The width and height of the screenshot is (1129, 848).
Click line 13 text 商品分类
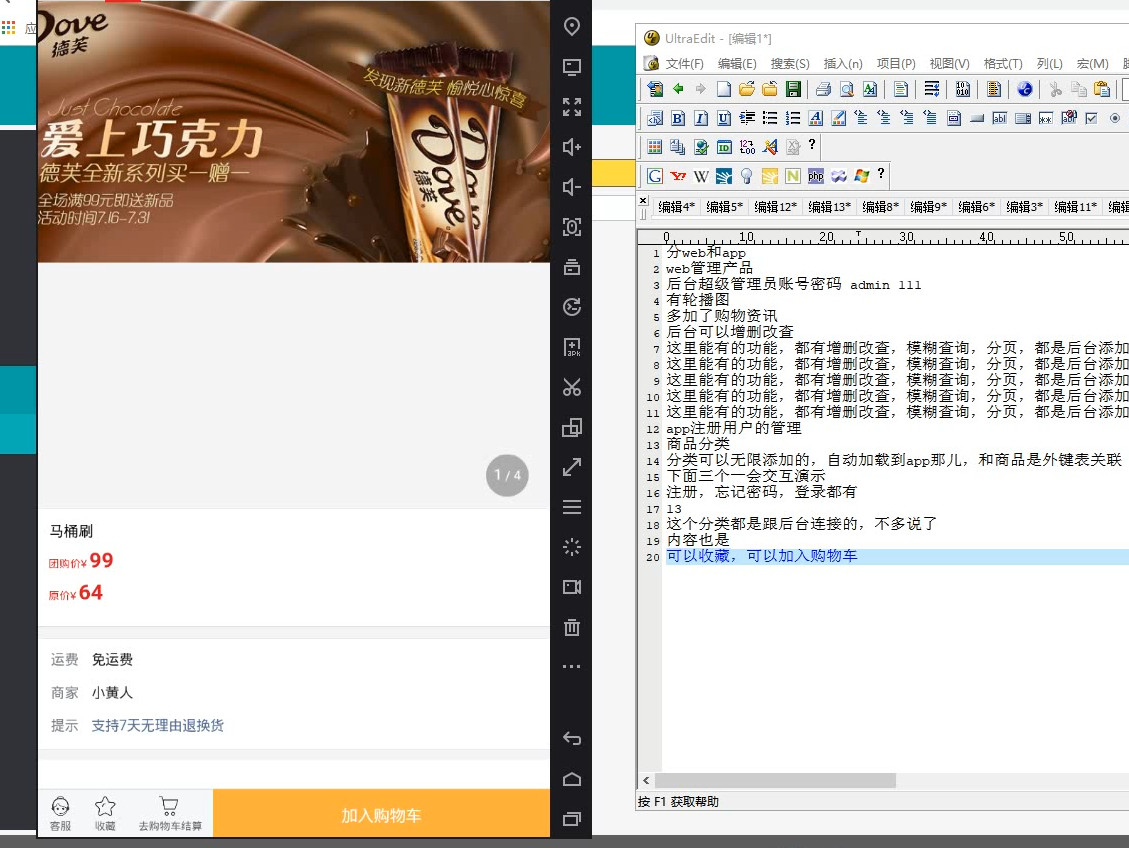pyautogui.click(x=698, y=443)
